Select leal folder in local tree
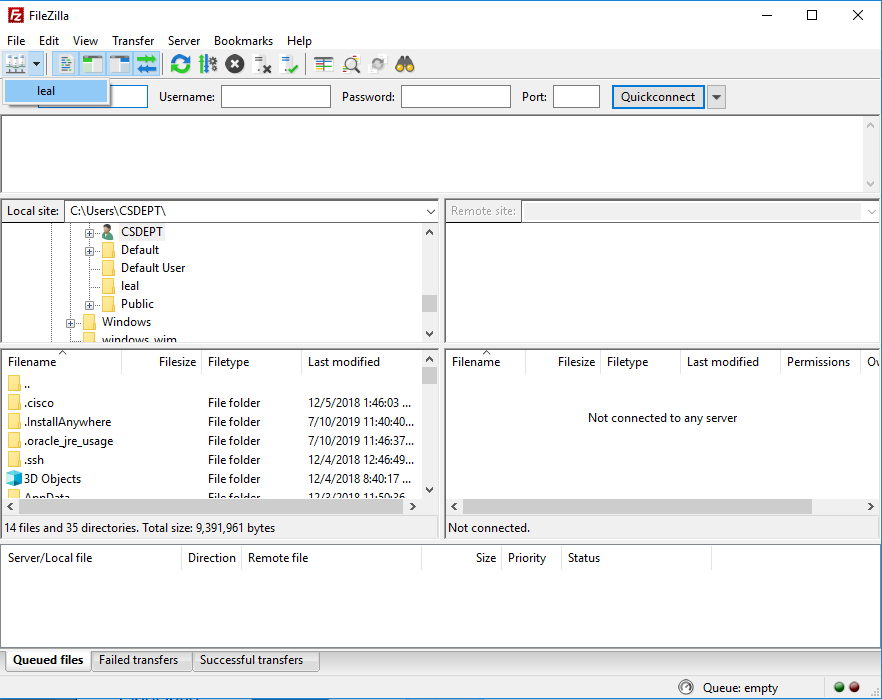Screen dimensions: 882x700 point(130,286)
